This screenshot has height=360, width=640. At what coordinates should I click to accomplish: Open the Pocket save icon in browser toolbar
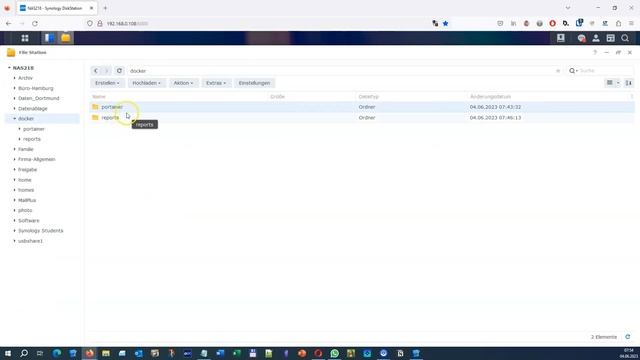point(500,24)
